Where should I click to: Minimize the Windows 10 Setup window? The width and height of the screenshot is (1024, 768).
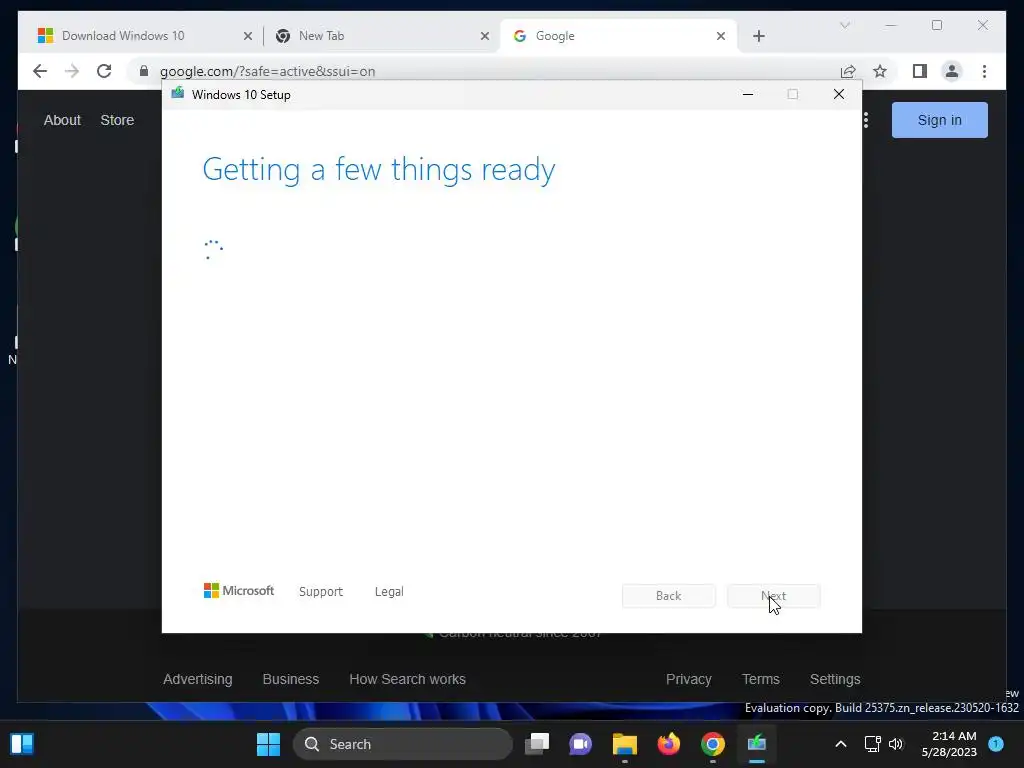point(748,94)
